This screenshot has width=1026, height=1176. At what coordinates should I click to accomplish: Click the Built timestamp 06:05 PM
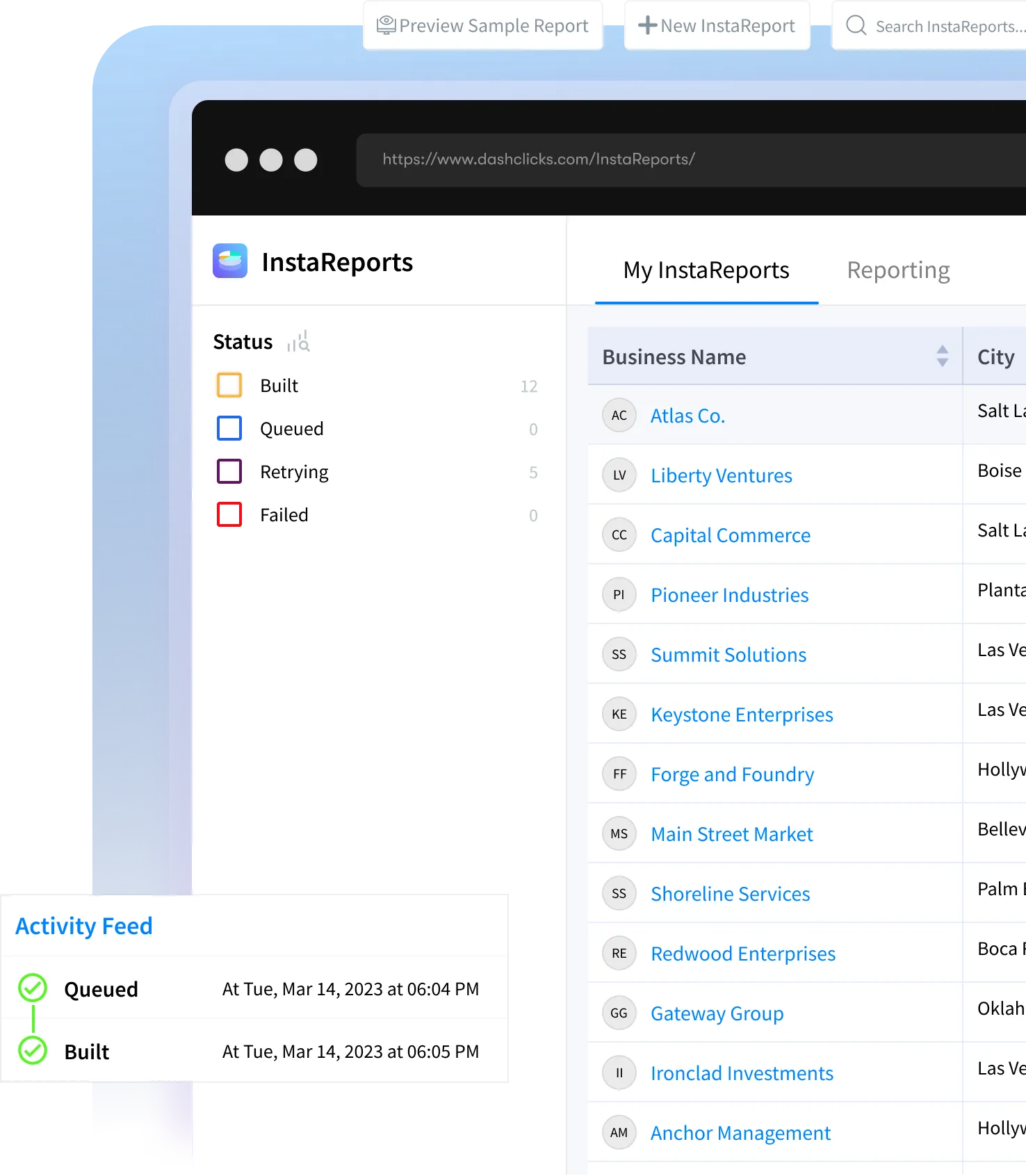coord(350,1051)
